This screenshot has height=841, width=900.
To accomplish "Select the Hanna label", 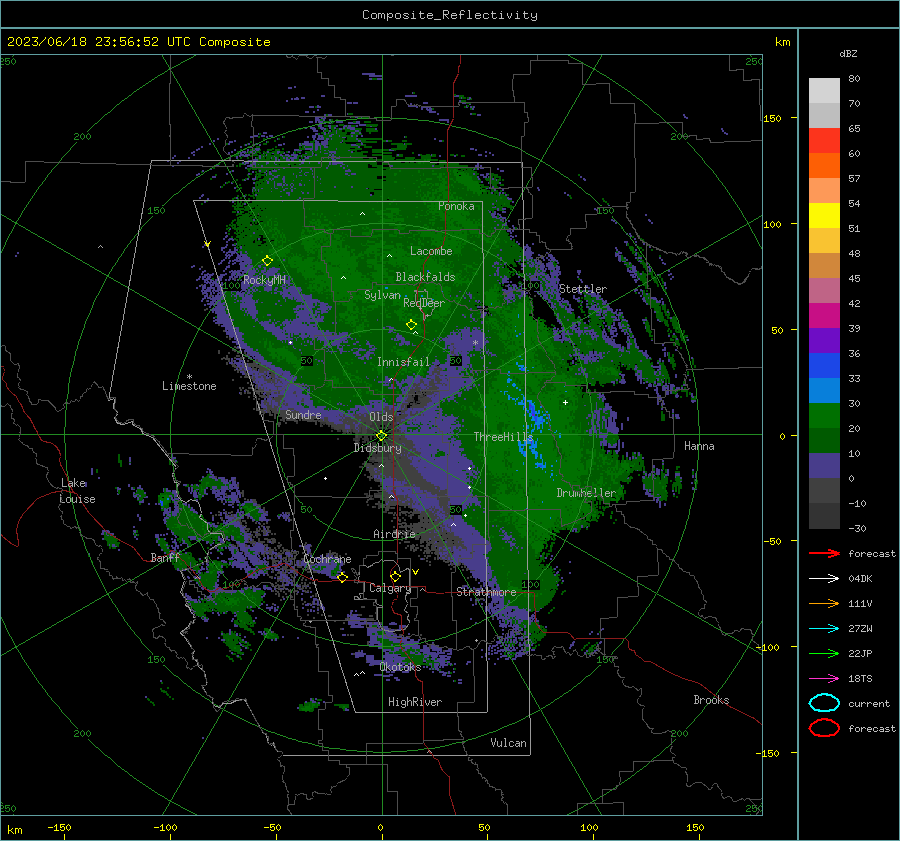I will point(699,446).
